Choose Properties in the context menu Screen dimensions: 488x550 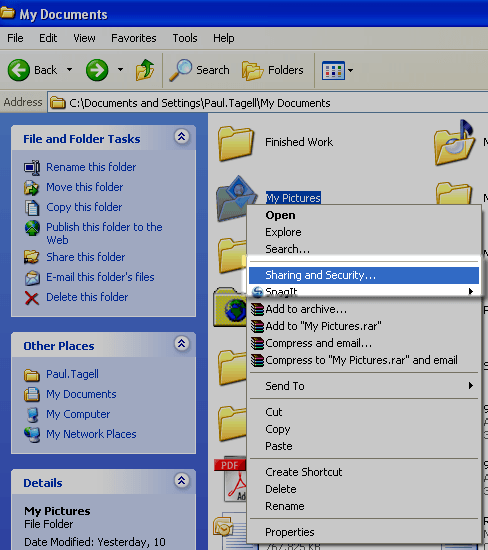(363, 532)
